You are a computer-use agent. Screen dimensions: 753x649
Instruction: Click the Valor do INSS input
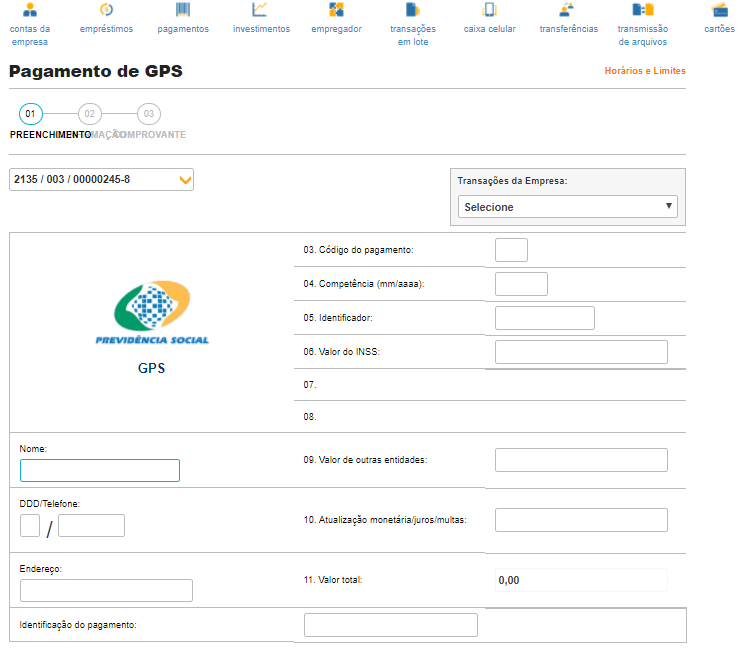[x=580, y=352]
